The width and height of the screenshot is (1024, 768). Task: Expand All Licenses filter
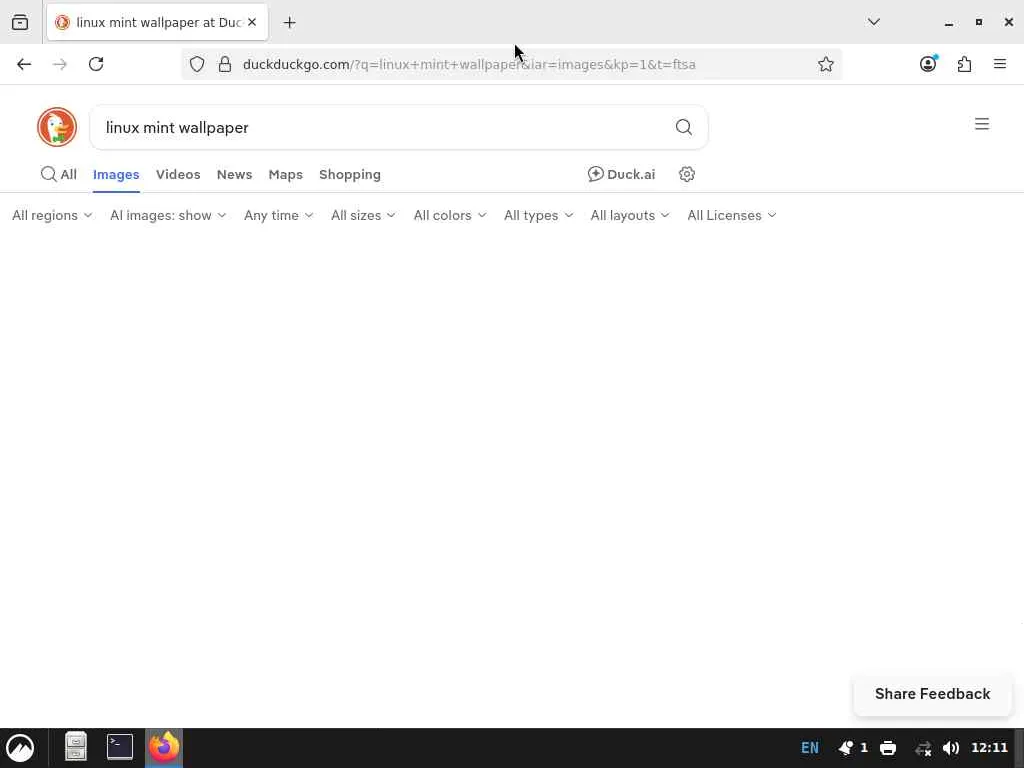(x=731, y=216)
